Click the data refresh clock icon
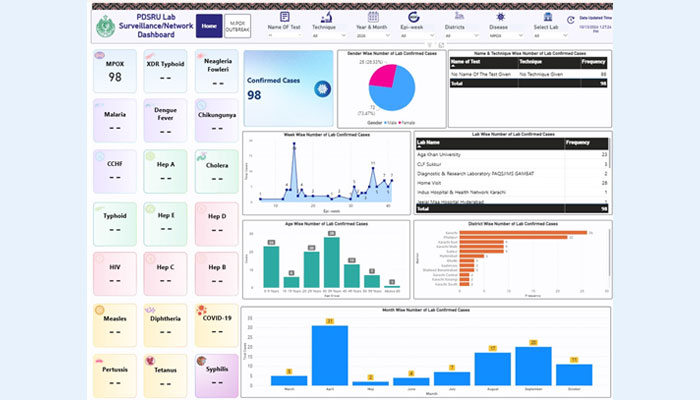Screen dimensions: 700x400 [571, 20]
